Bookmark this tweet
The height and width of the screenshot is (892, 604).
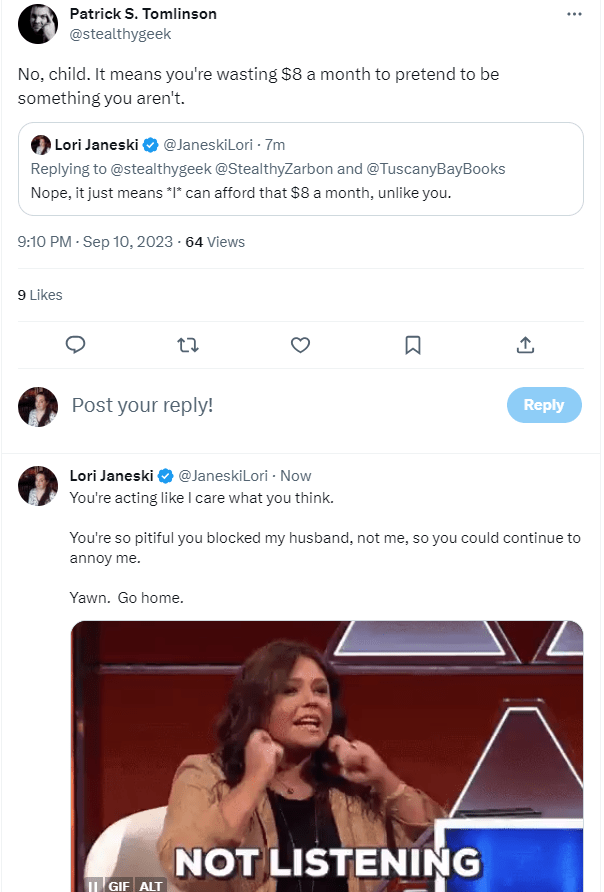point(412,345)
